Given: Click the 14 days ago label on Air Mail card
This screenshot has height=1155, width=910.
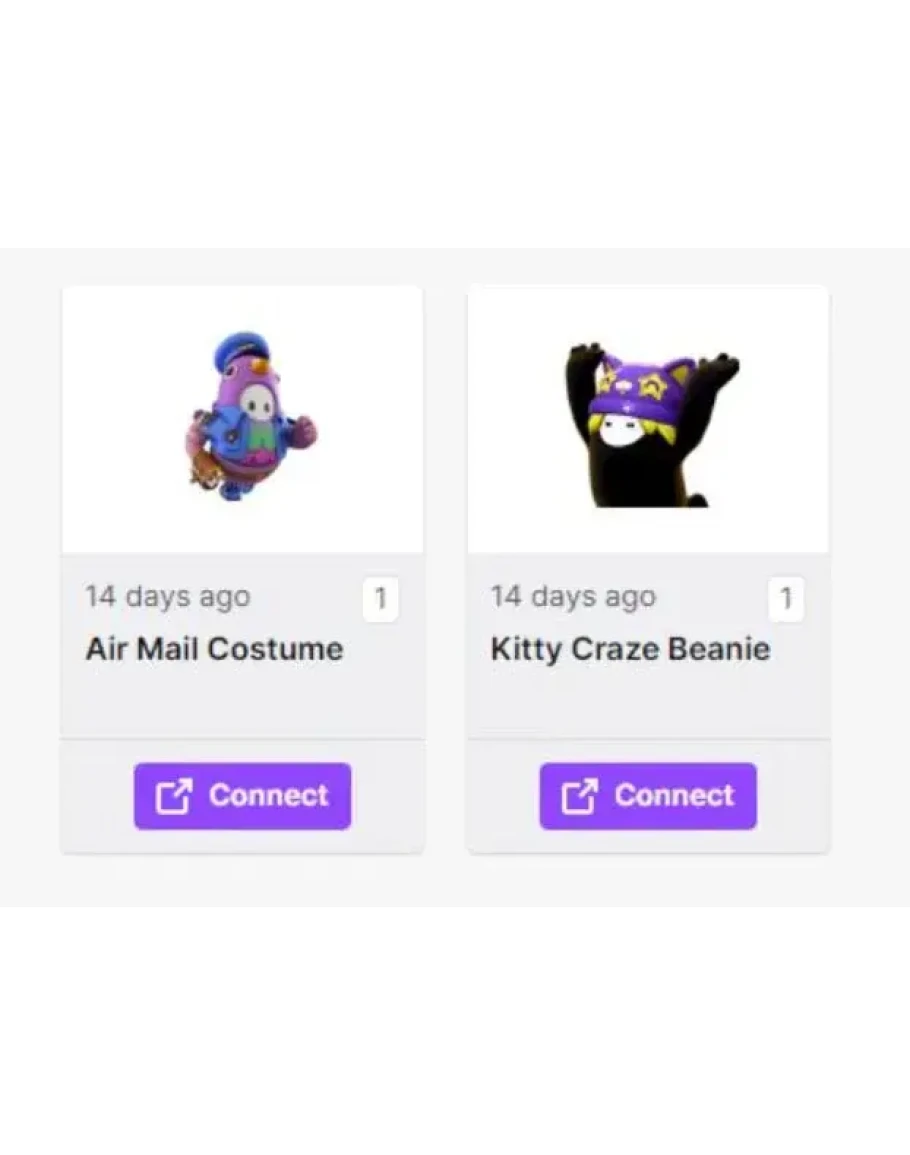Looking at the screenshot, I should (x=168, y=597).
